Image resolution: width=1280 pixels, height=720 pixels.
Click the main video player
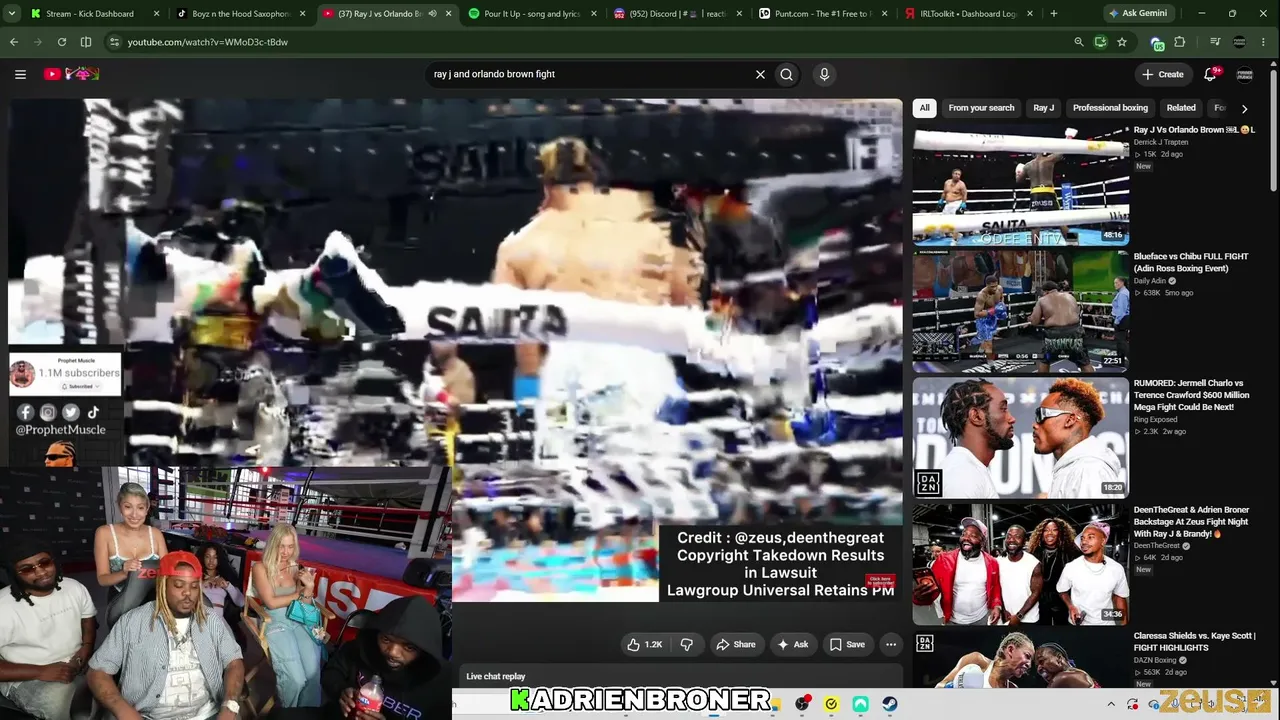pyautogui.click(x=455, y=350)
